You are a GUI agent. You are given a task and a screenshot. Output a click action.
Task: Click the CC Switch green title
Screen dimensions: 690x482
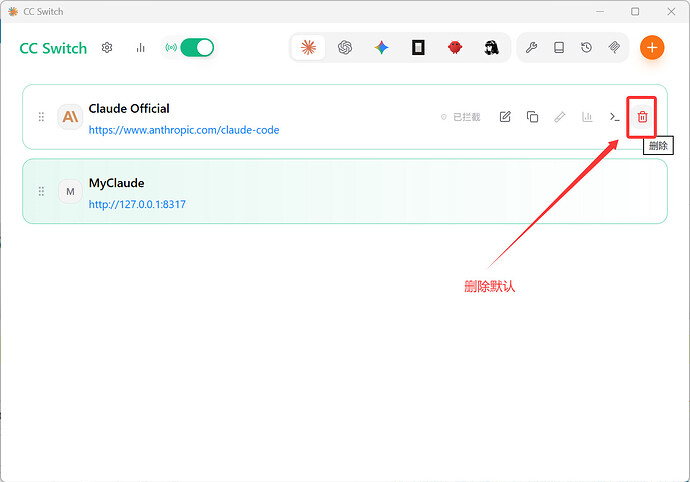53,48
